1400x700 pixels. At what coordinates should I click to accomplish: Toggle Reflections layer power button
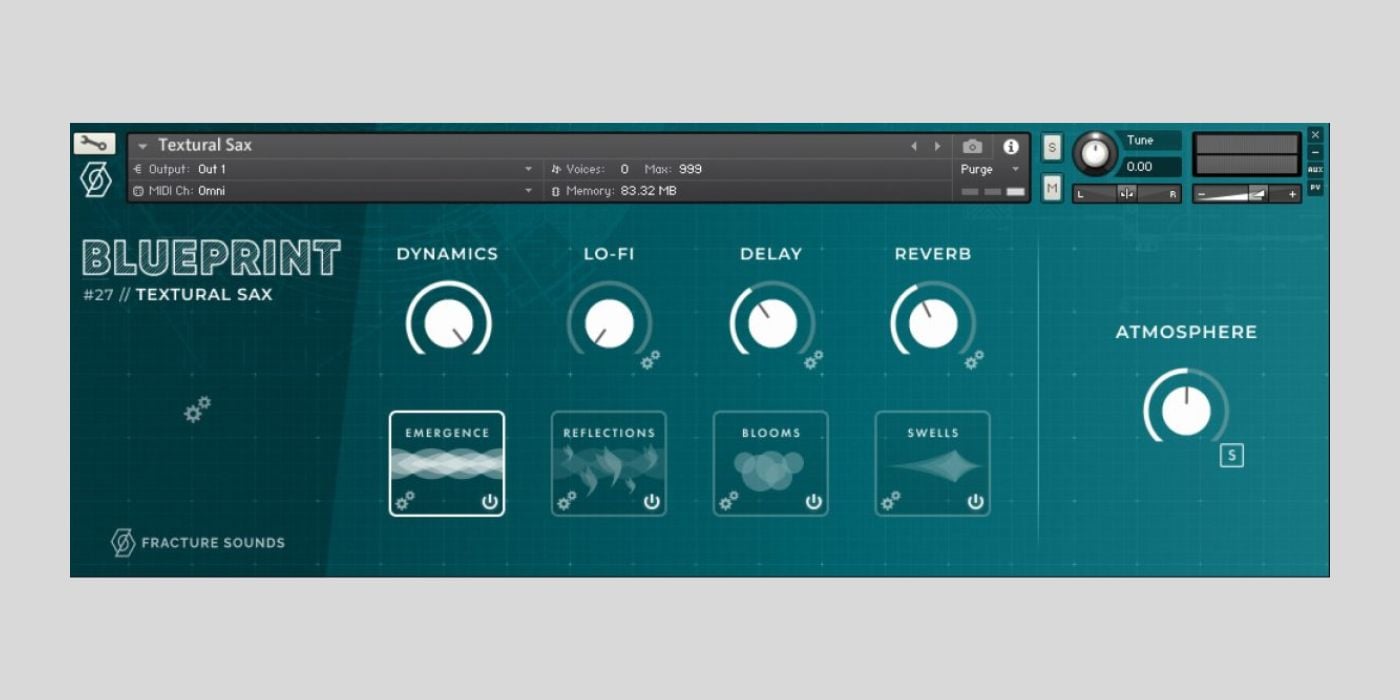click(652, 502)
